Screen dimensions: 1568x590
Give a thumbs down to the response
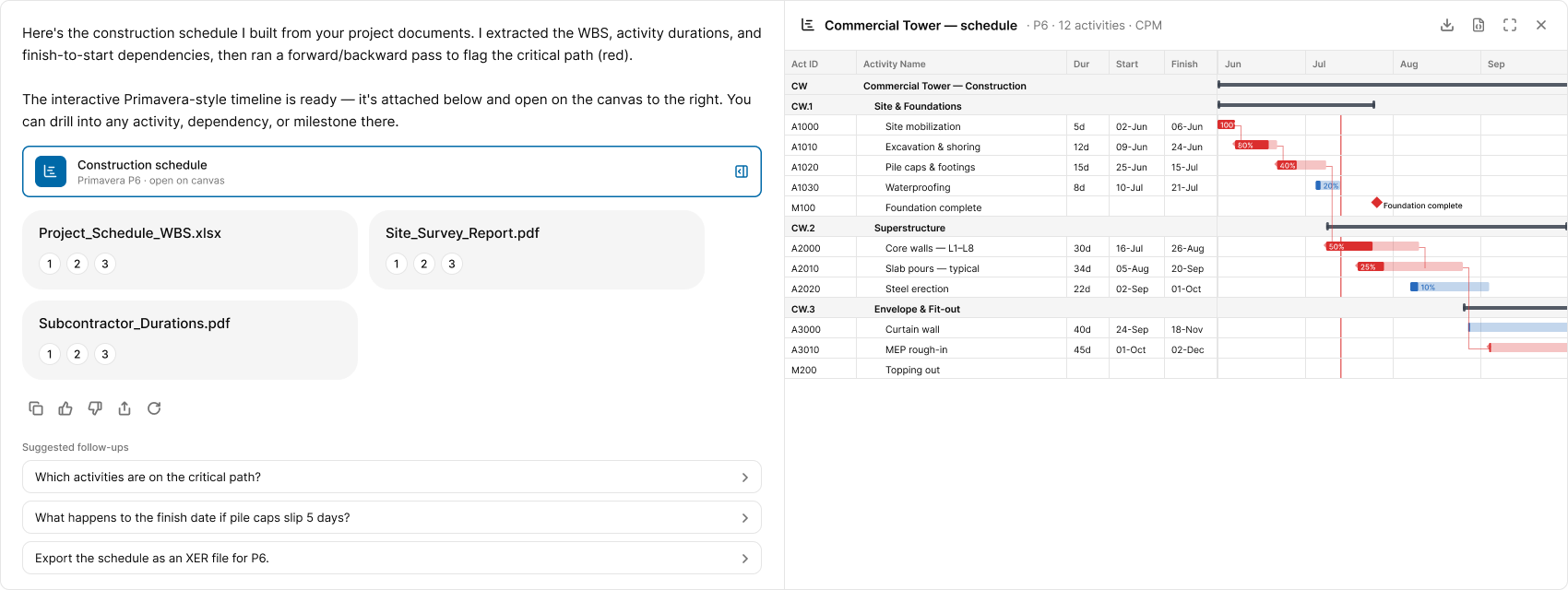tap(95, 408)
